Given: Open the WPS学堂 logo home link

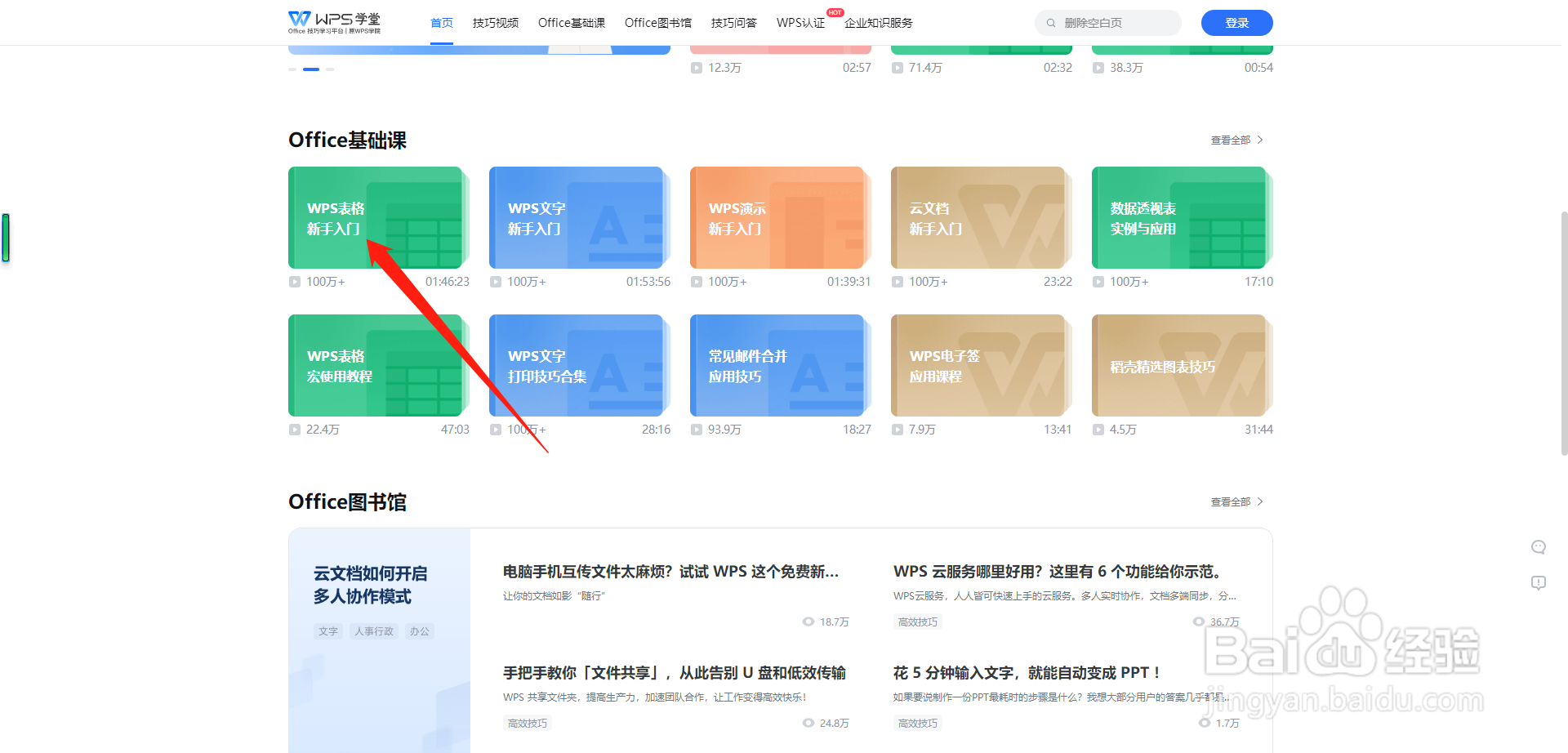Looking at the screenshot, I should click(x=334, y=22).
